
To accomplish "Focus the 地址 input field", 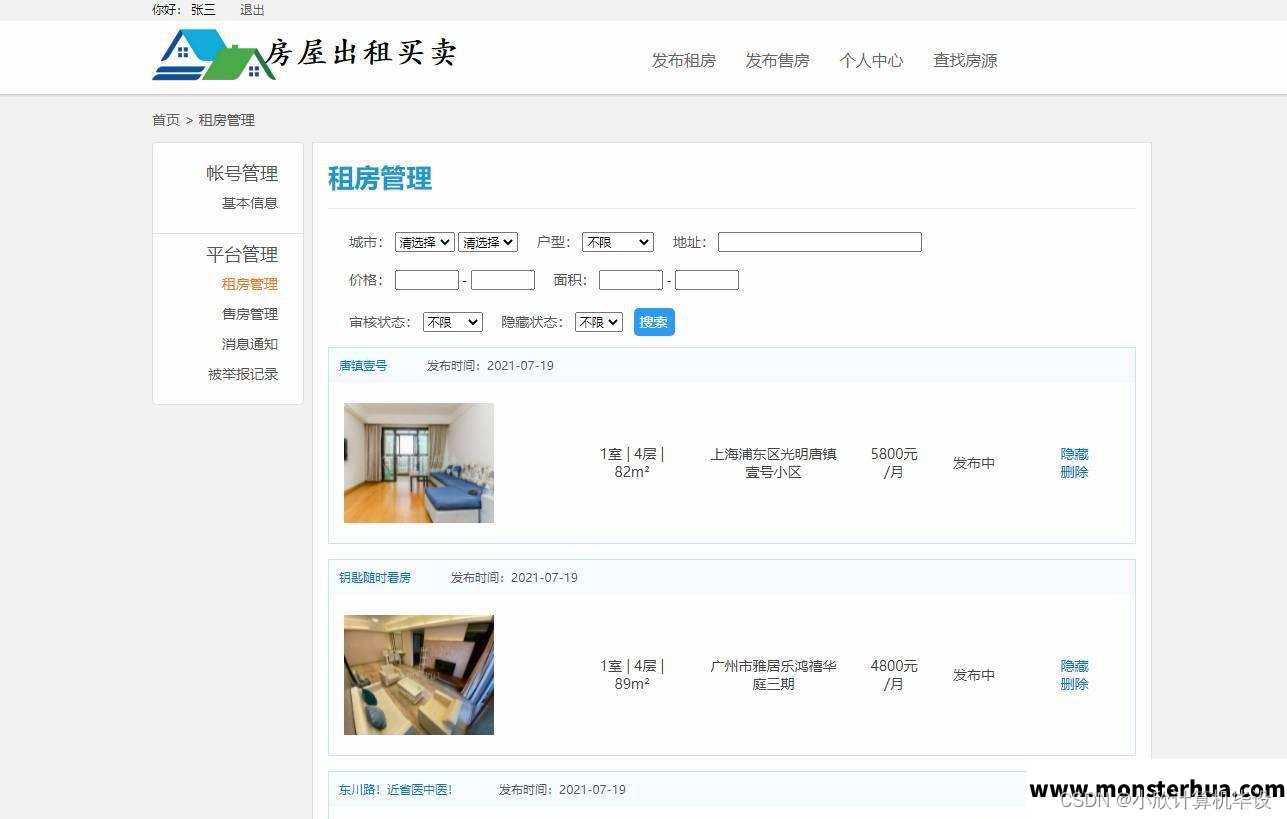I will [819, 242].
